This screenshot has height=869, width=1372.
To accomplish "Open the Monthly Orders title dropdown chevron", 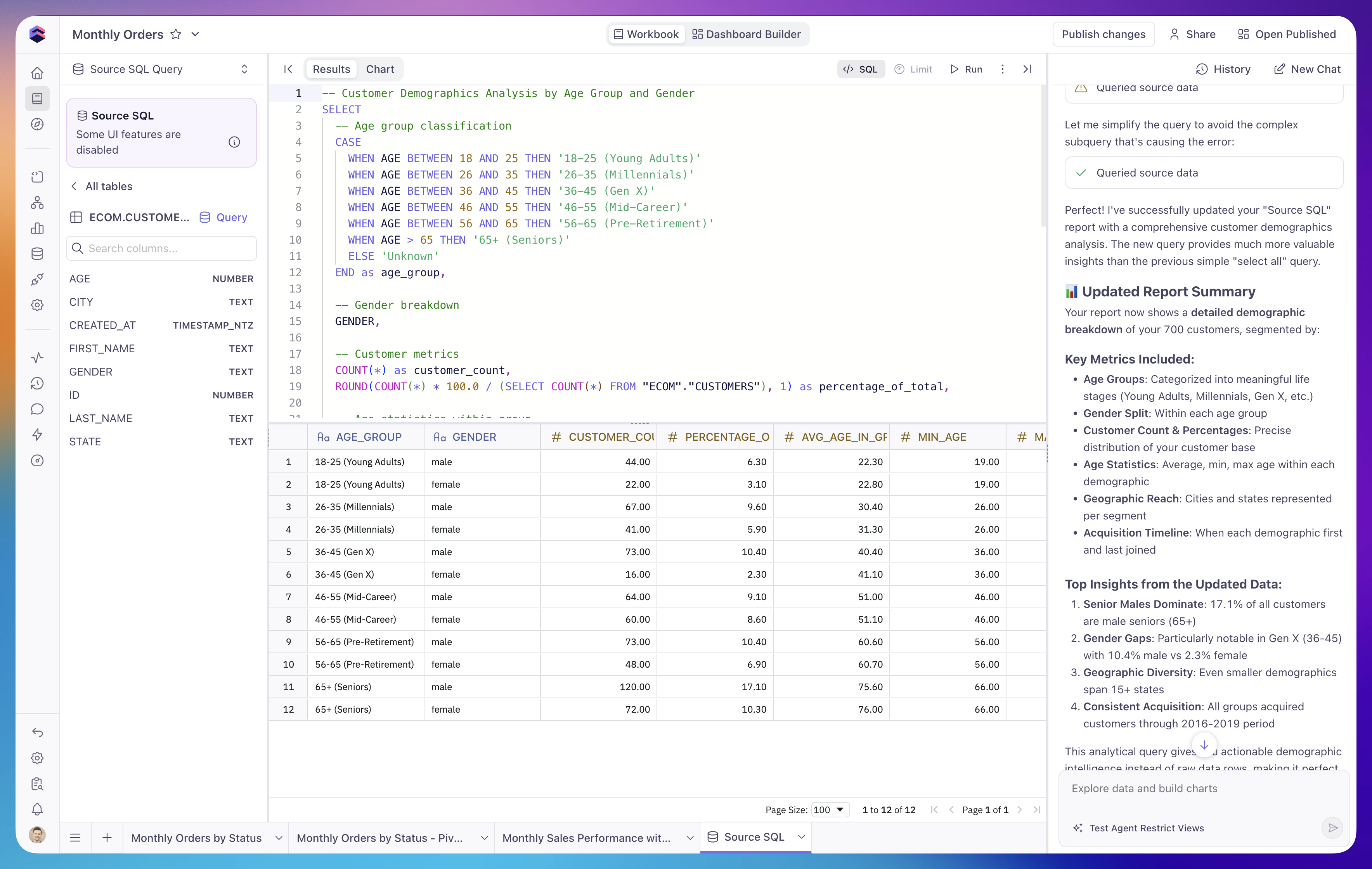I will (x=196, y=34).
